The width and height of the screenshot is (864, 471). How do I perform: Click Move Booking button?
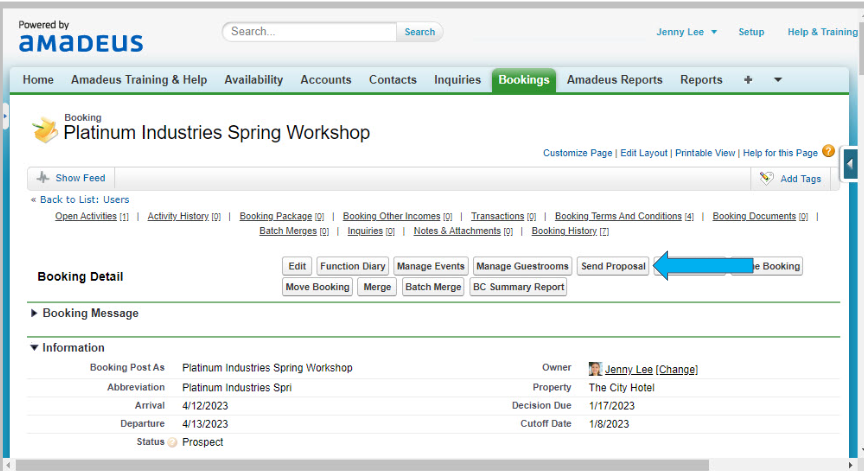click(x=317, y=287)
